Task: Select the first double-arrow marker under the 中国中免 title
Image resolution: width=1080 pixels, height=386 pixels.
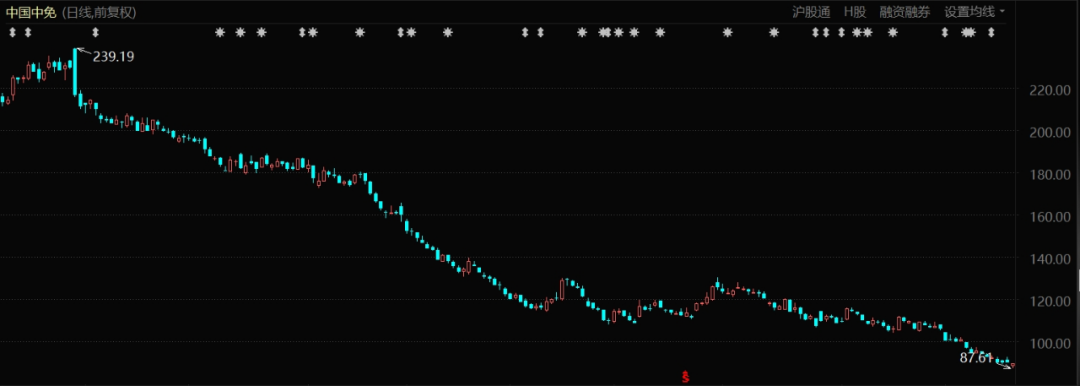Action: 12,32
